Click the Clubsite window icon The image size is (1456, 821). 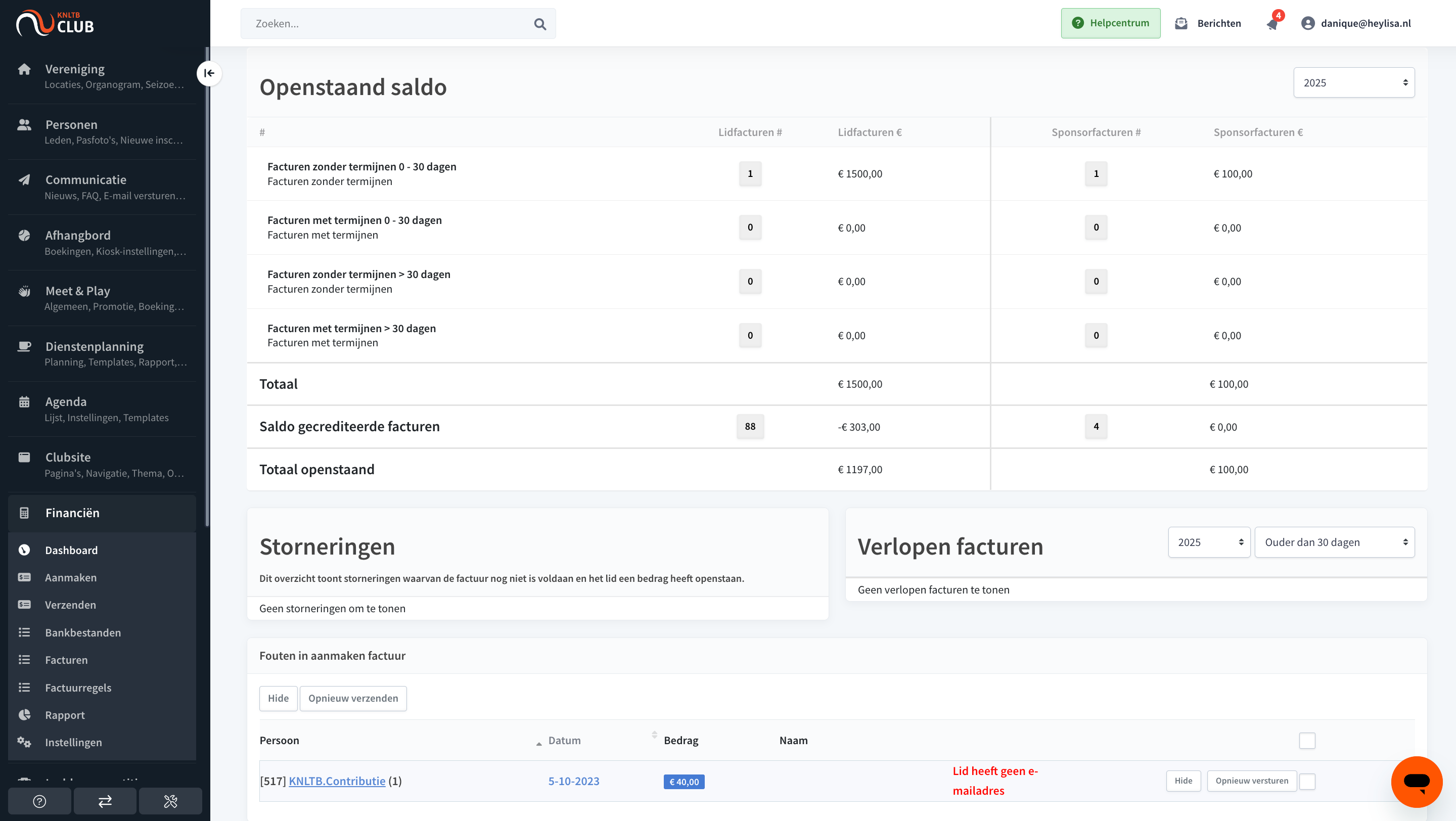pos(24,457)
